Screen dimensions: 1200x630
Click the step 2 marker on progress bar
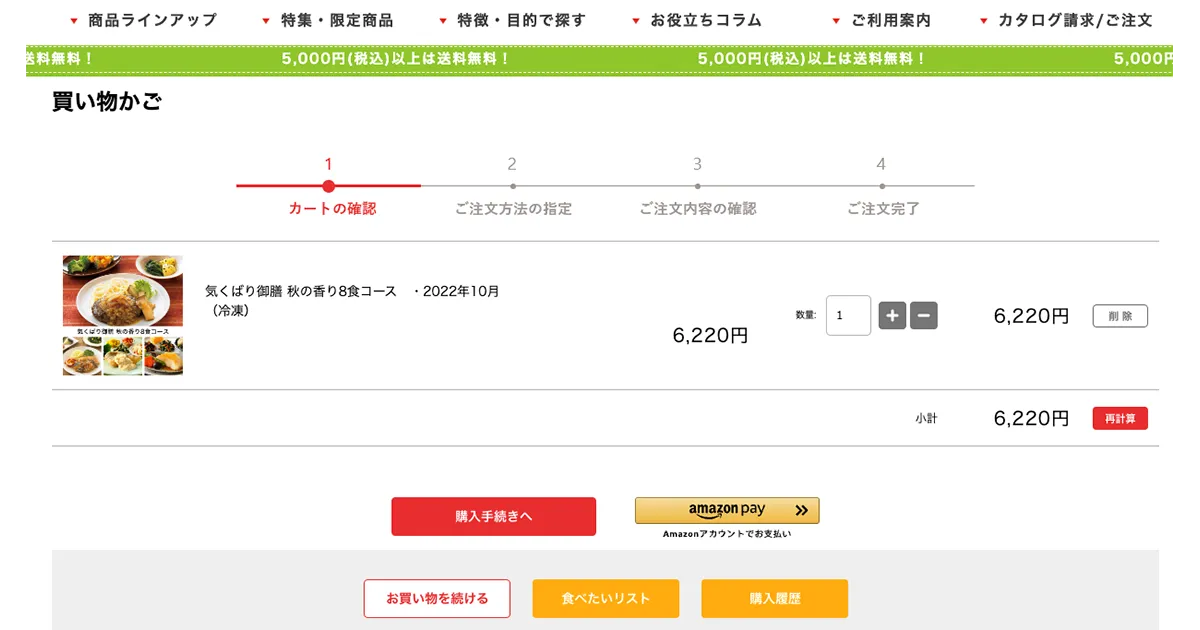coord(513,186)
